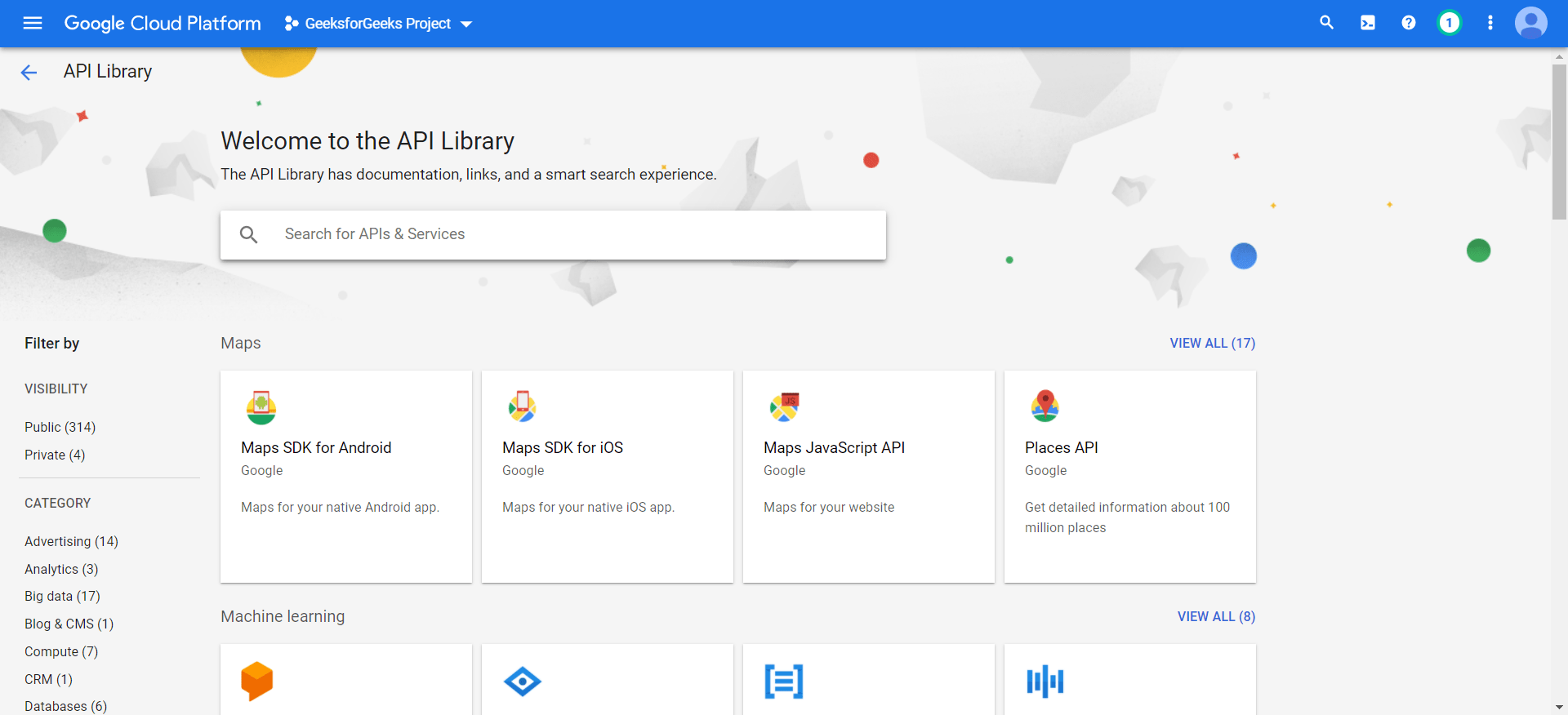Open the Help question mark icon

click(1409, 23)
